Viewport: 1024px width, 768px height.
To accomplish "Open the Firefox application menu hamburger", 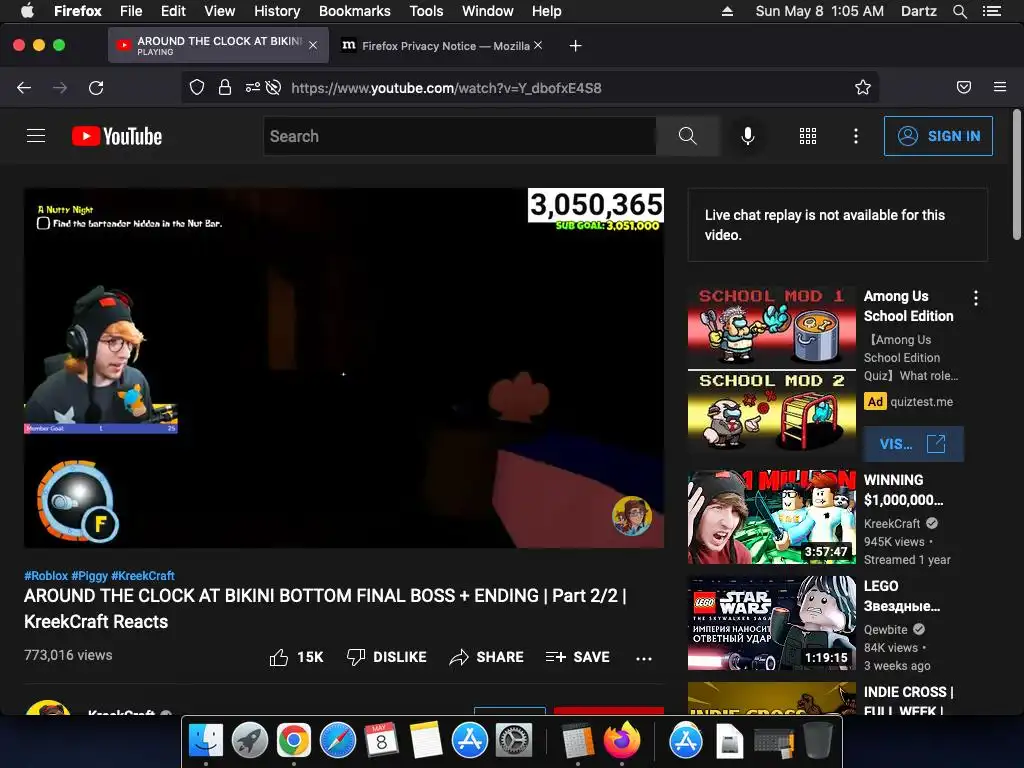I will tap(1000, 87).
